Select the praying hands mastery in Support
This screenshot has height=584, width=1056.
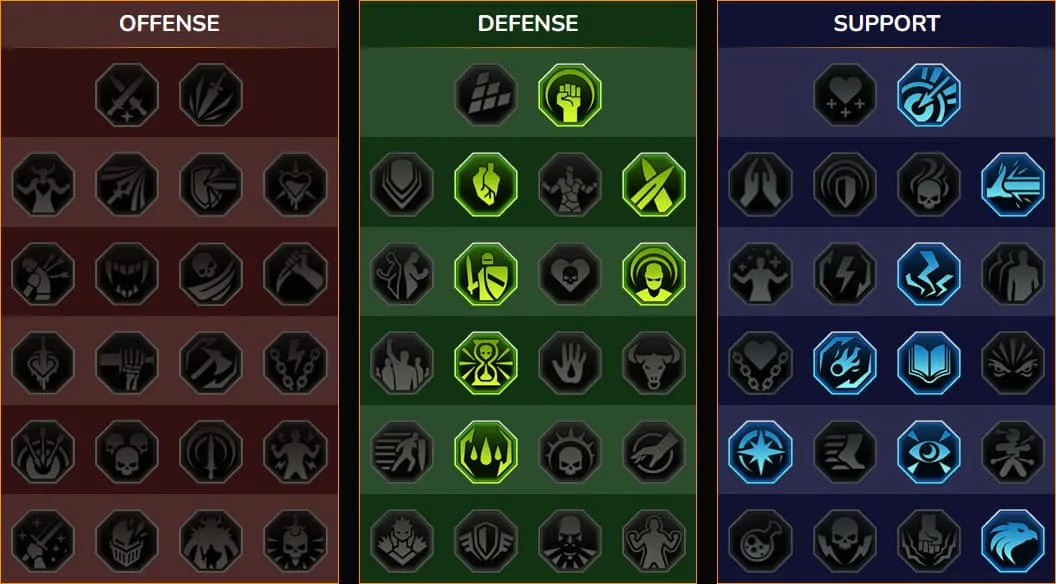(760, 184)
